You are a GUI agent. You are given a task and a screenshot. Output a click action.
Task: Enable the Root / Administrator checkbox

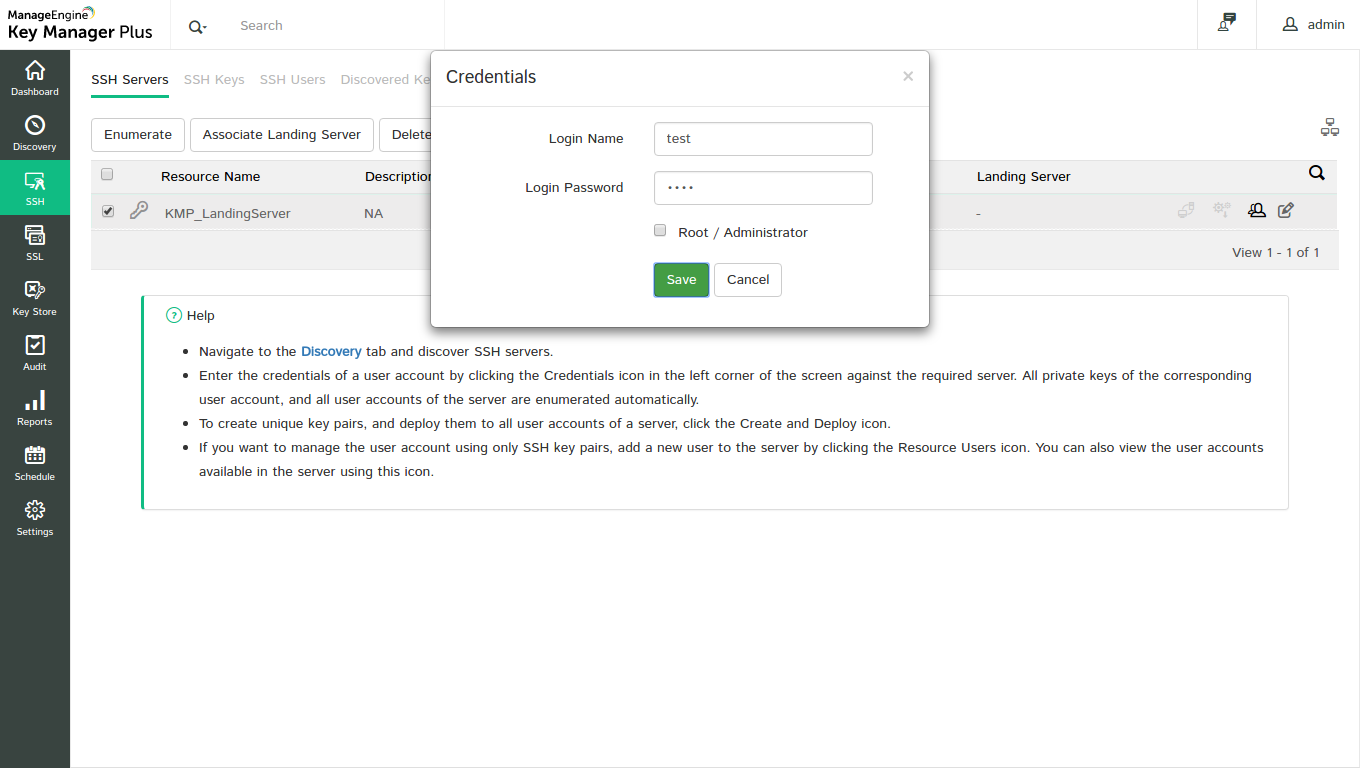tap(660, 231)
